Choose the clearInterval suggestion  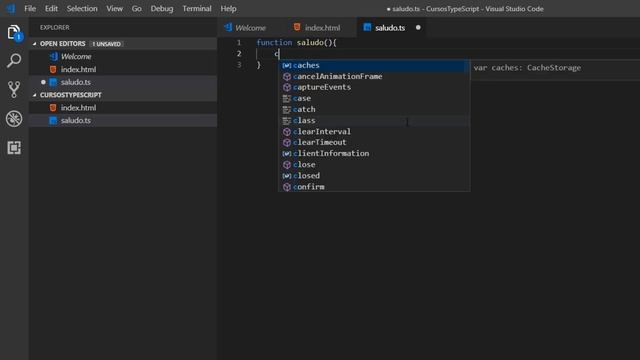tap(374, 131)
